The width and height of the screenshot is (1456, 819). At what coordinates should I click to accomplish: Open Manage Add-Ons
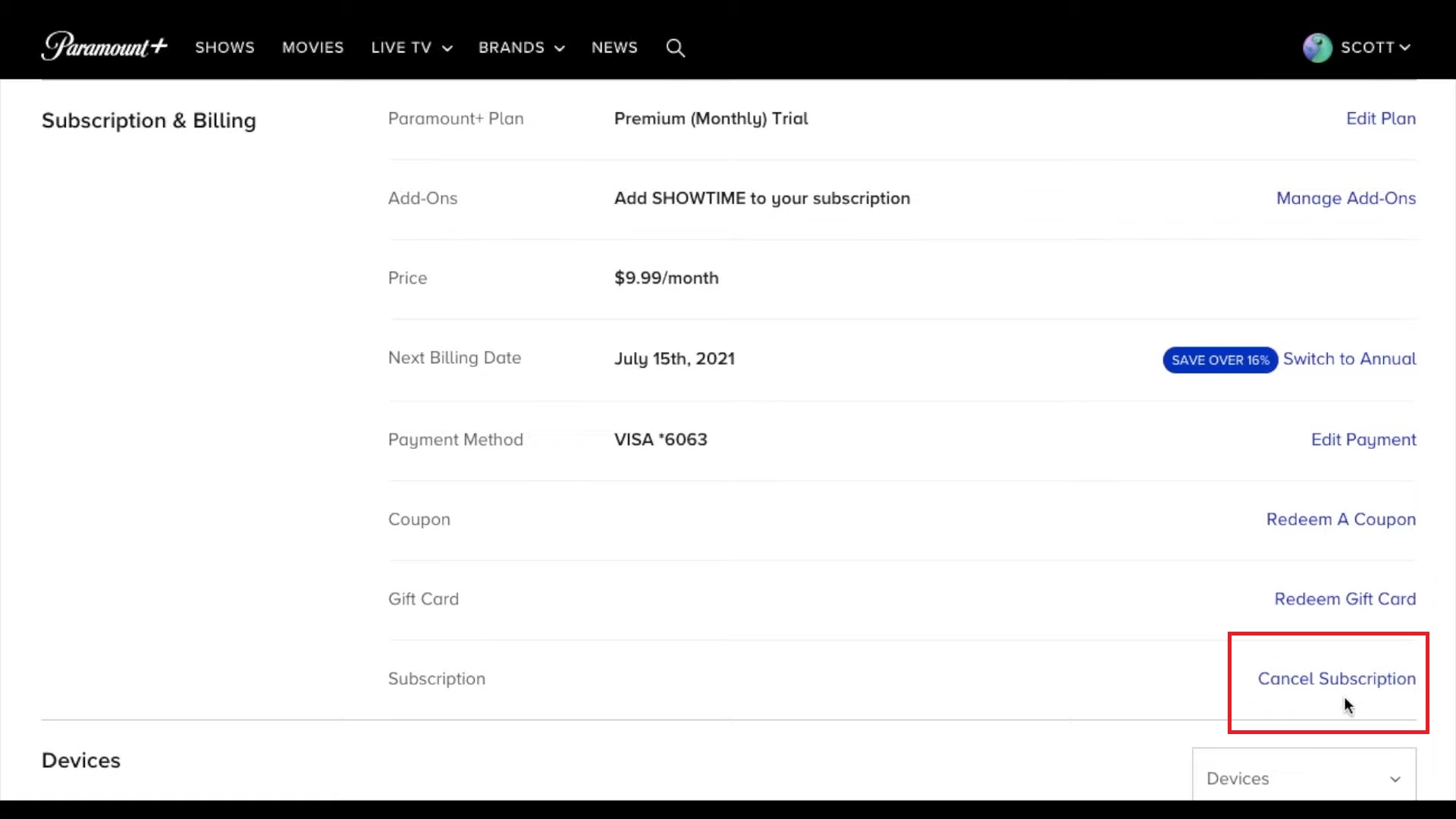coord(1346,198)
